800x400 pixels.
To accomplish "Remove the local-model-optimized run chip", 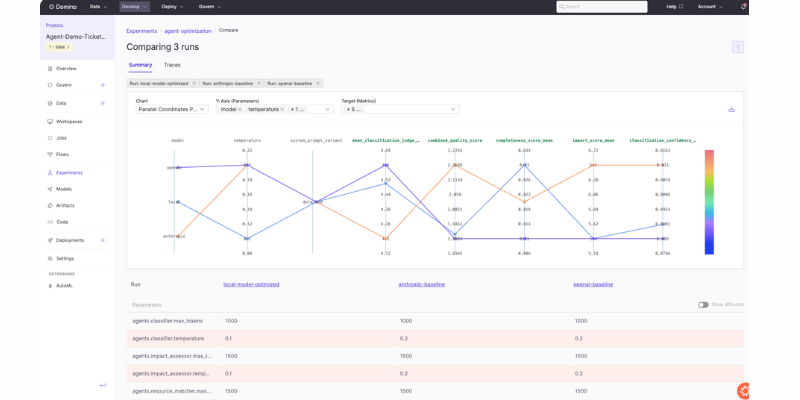I will pos(194,83).
